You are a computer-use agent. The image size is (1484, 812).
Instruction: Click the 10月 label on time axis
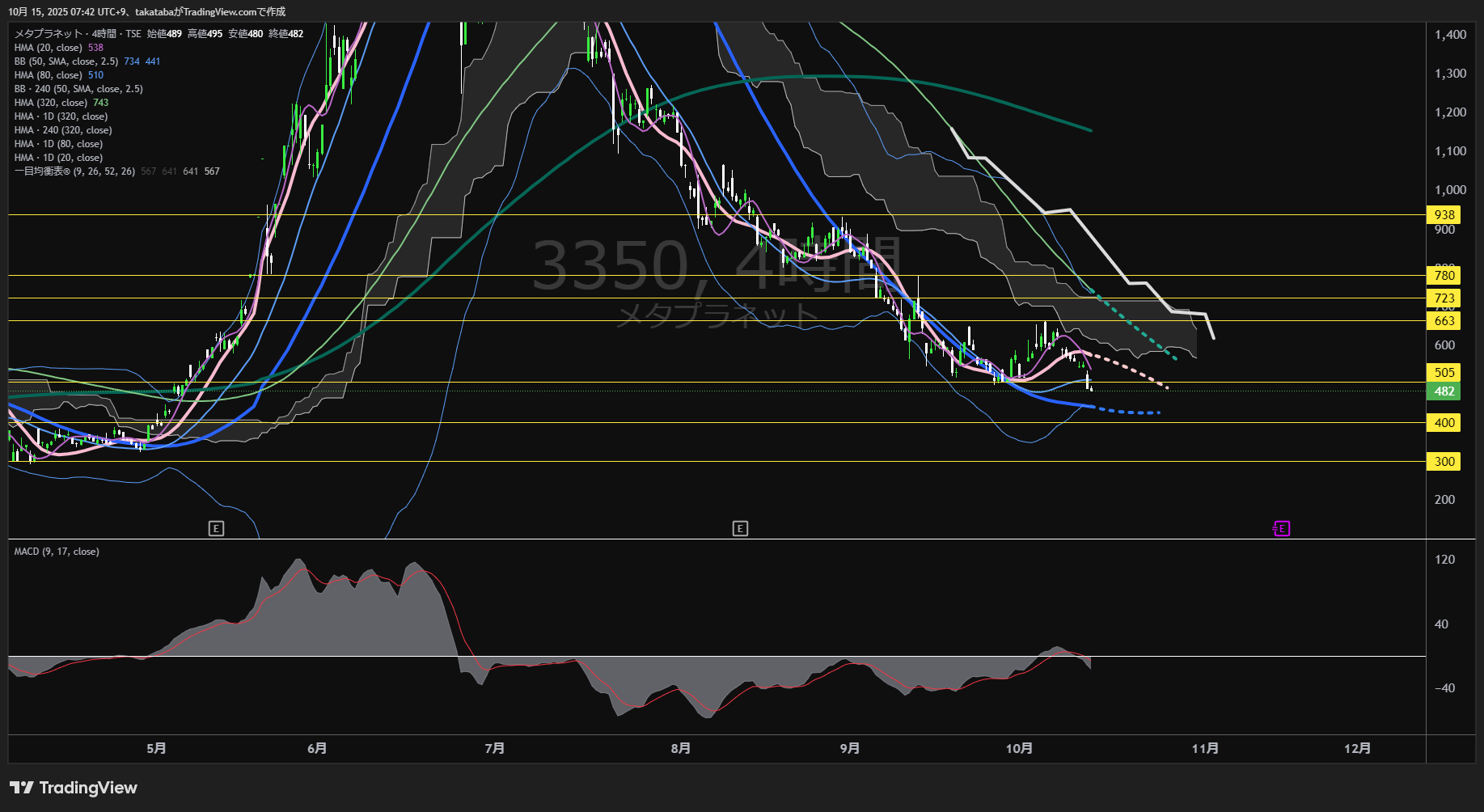1019,749
